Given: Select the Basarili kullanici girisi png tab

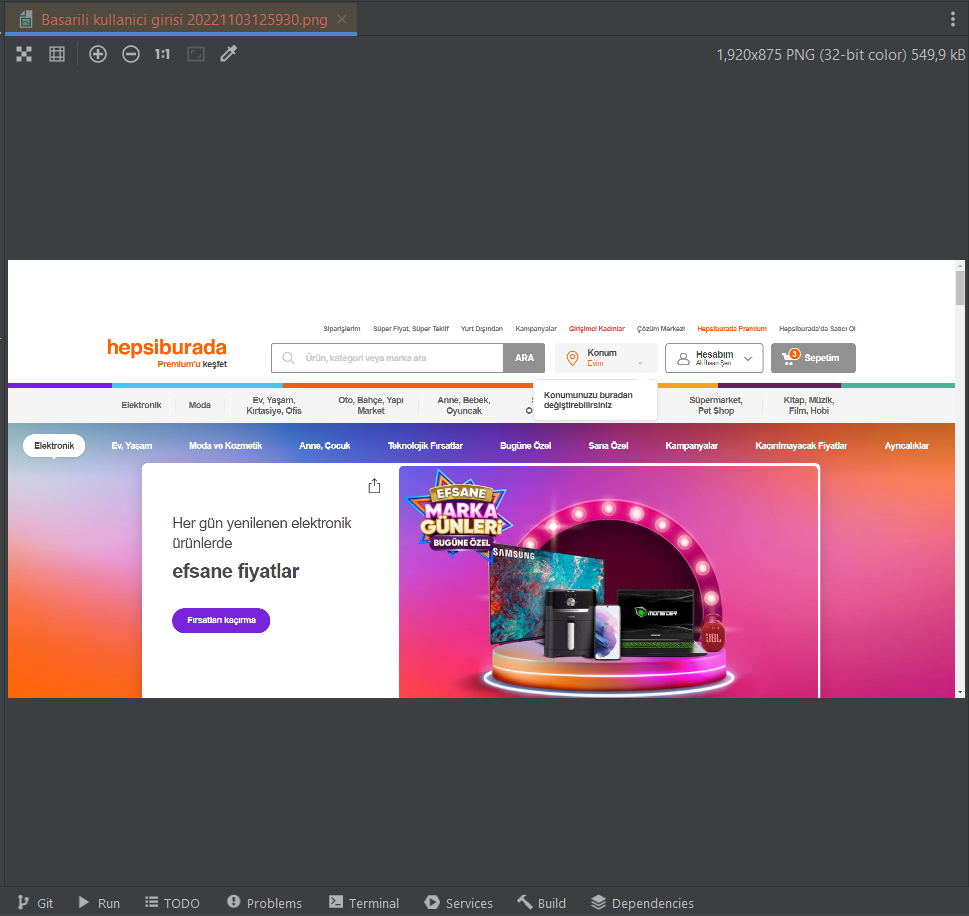Looking at the screenshot, I should point(181,19).
